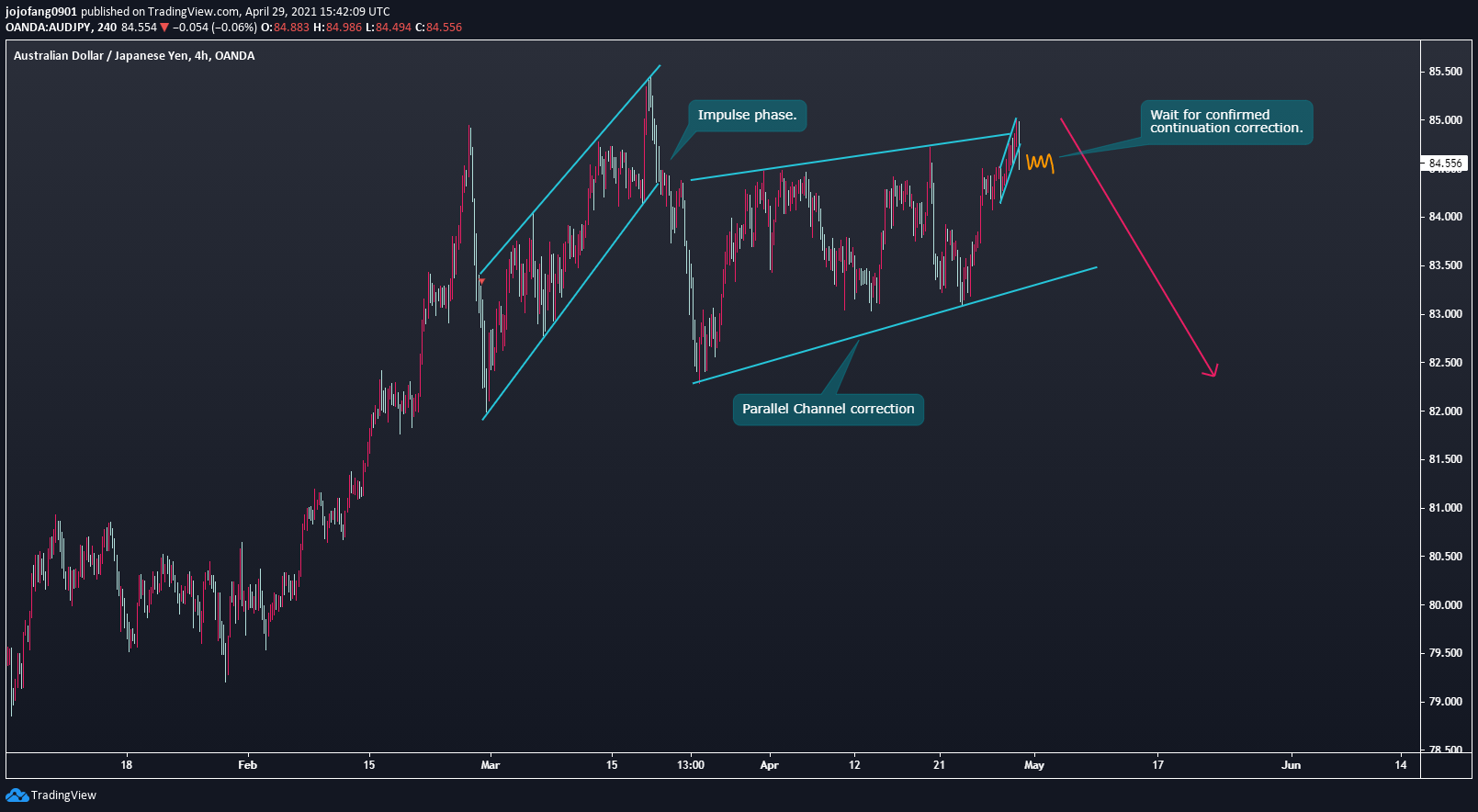The image size is (1478, 812).
Task: Click the 80.000 price axis label
Action: 1445,605
